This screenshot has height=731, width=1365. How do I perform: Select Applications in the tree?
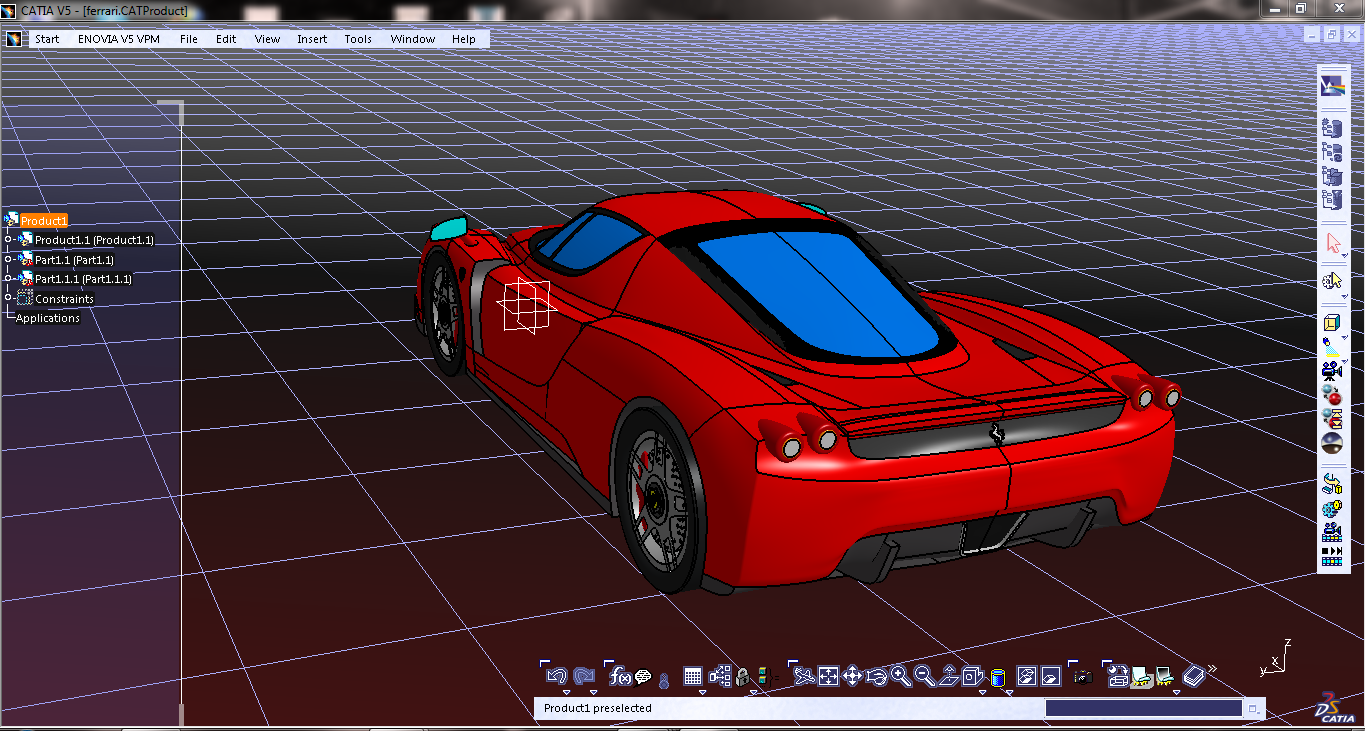point(47,318)
